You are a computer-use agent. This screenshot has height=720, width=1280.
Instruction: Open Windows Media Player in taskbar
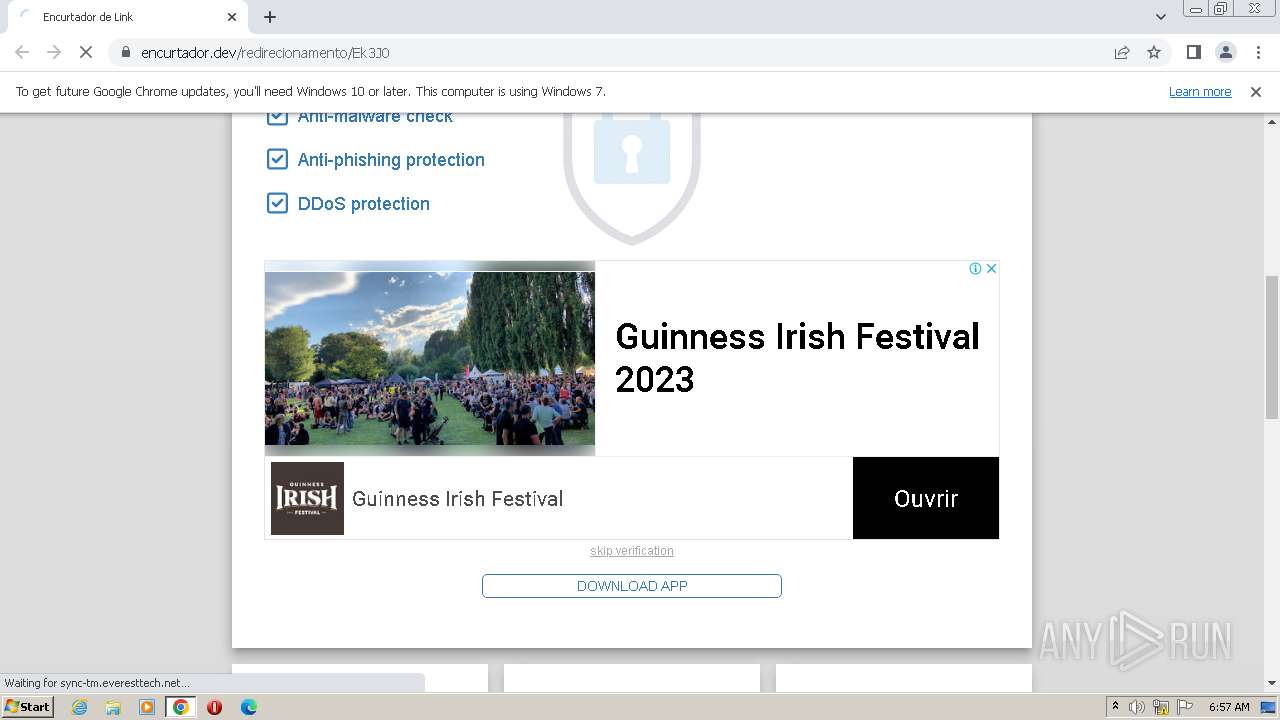[x=147, y=707]
